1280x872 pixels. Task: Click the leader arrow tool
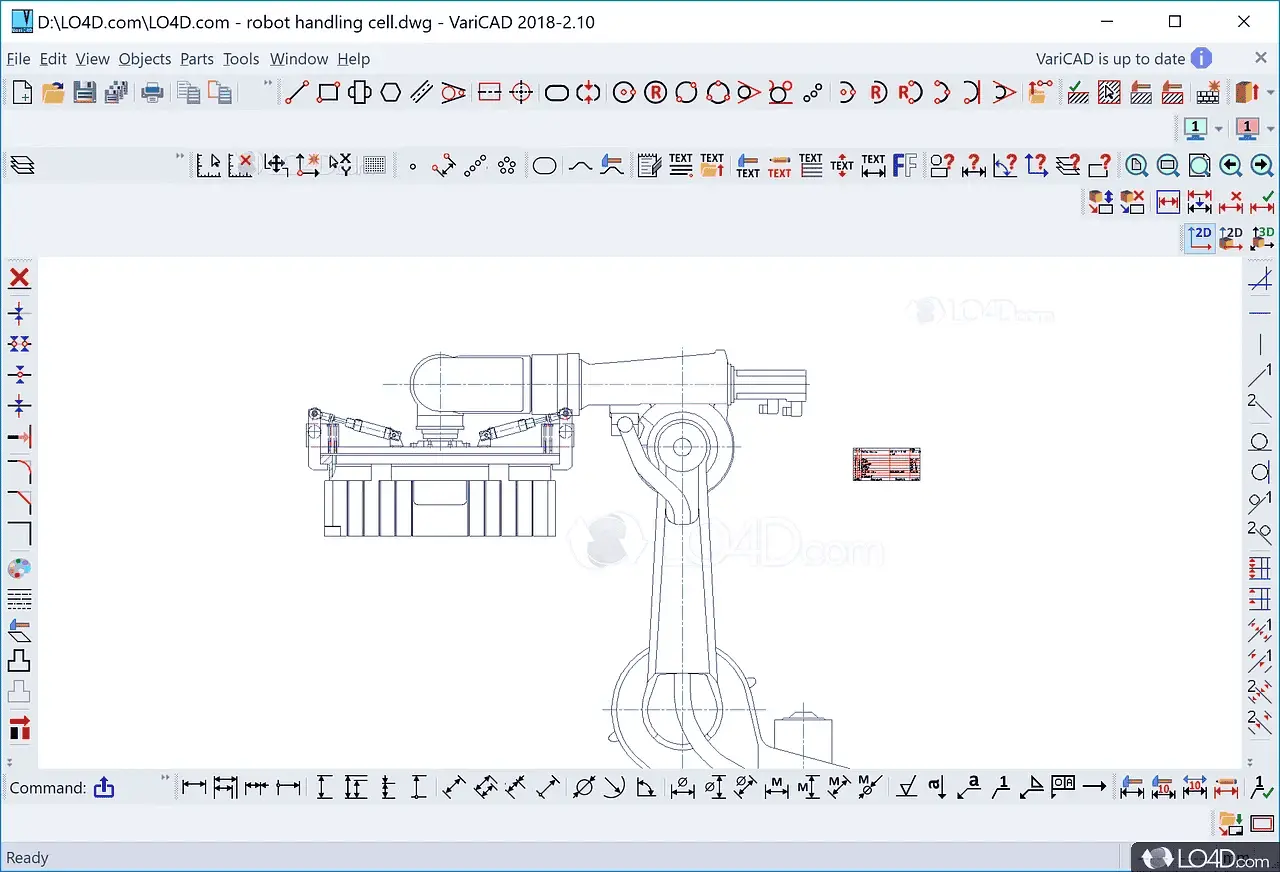[1095, 787]
